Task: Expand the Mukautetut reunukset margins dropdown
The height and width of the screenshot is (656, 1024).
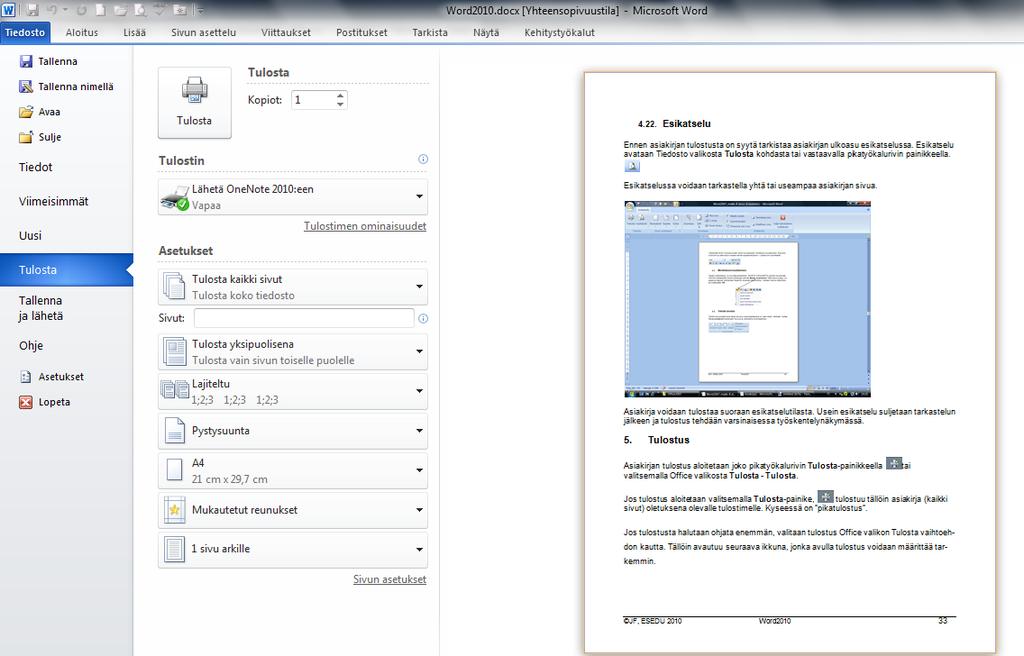Action: [x=293, y=510]
